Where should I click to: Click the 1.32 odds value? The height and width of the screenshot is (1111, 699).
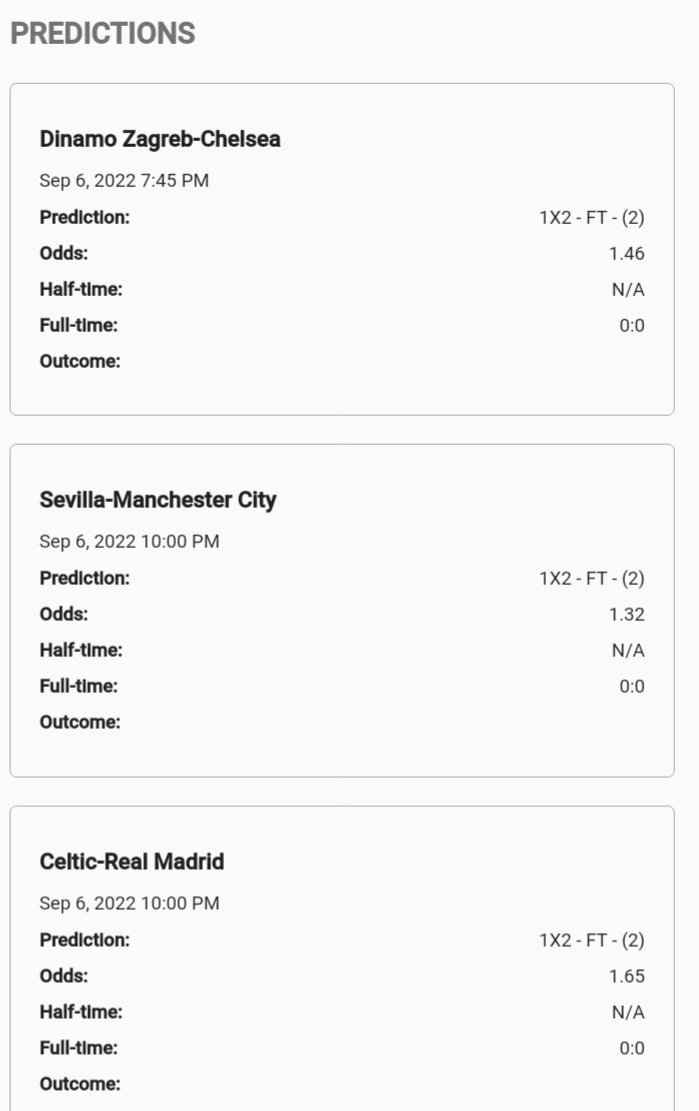click(627, 614)
